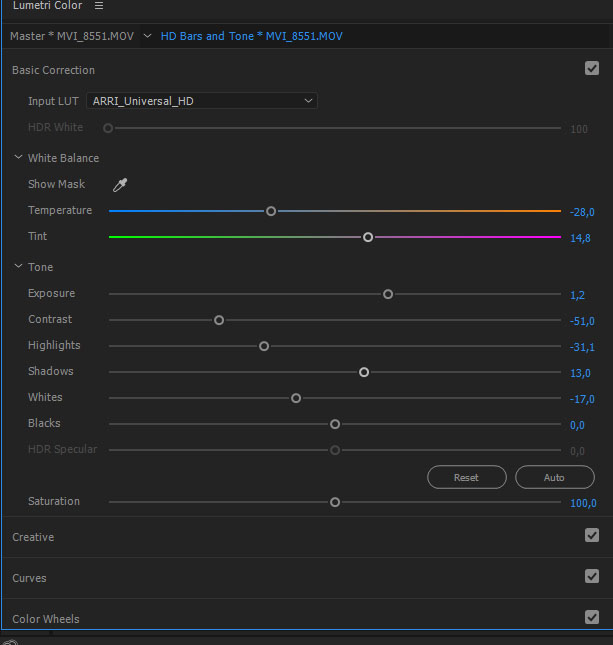613x645 pixels.
Task: Open the Input LUT dropdown
Action: point(202,101)
